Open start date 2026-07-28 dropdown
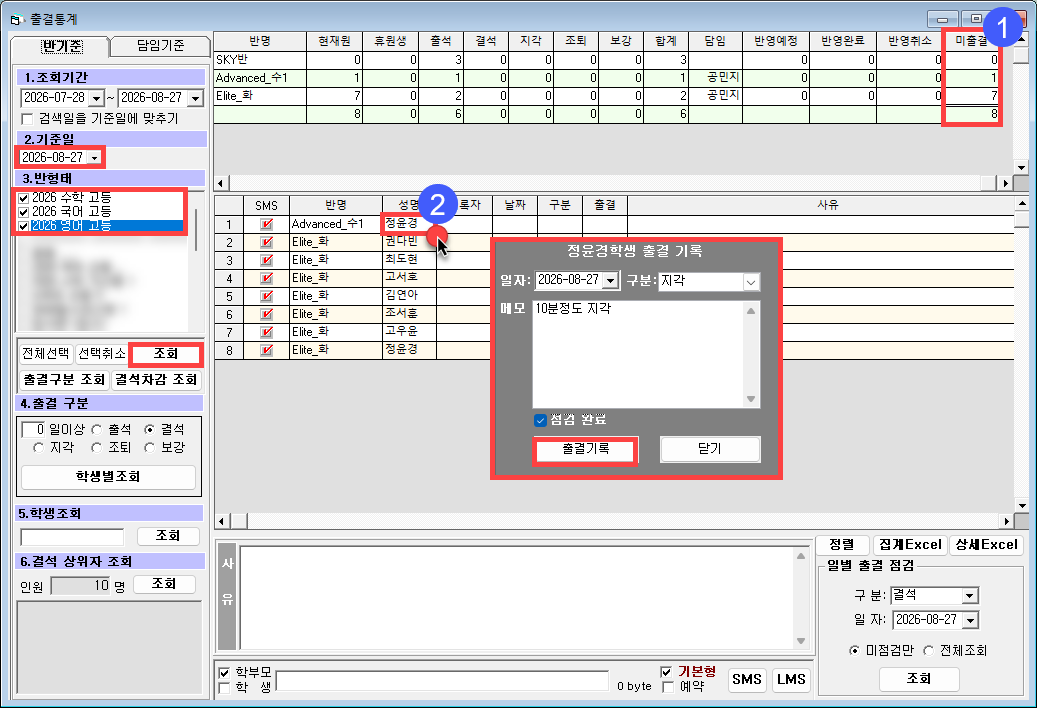 click(x=97, y=98)
